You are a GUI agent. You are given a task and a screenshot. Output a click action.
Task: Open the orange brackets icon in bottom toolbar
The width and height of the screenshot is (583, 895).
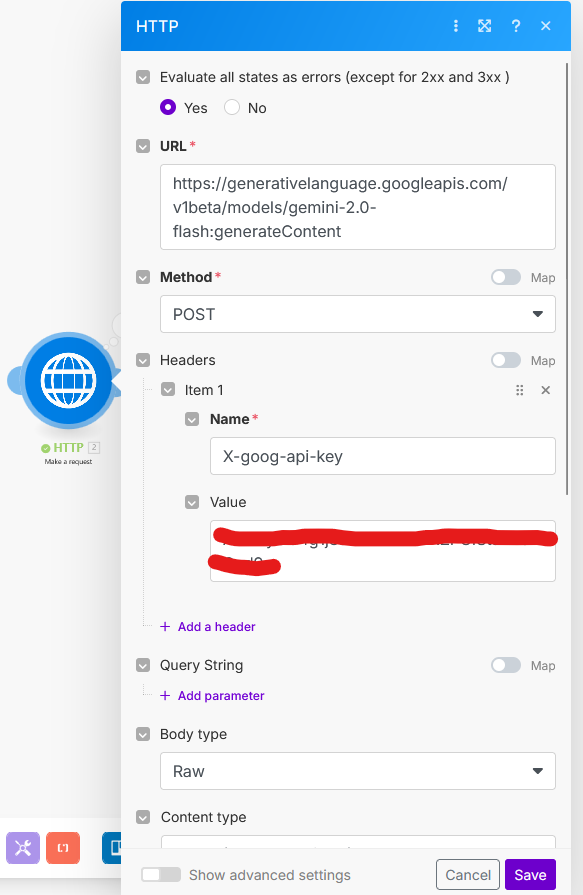pyautogui.click(x=63, y=848)
